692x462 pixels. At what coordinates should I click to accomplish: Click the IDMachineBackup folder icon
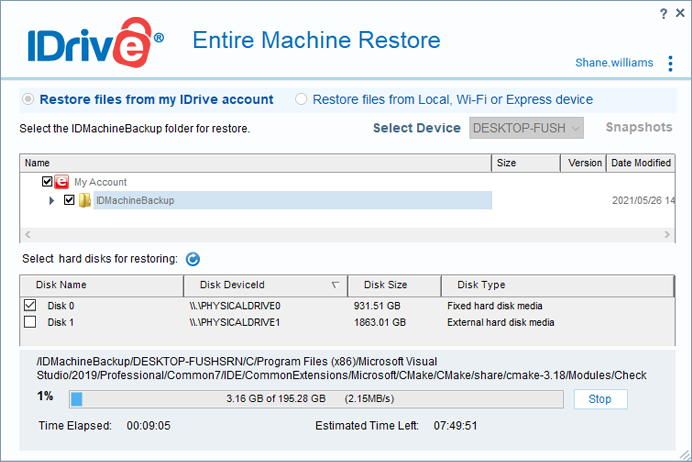(x=84, y=200)
